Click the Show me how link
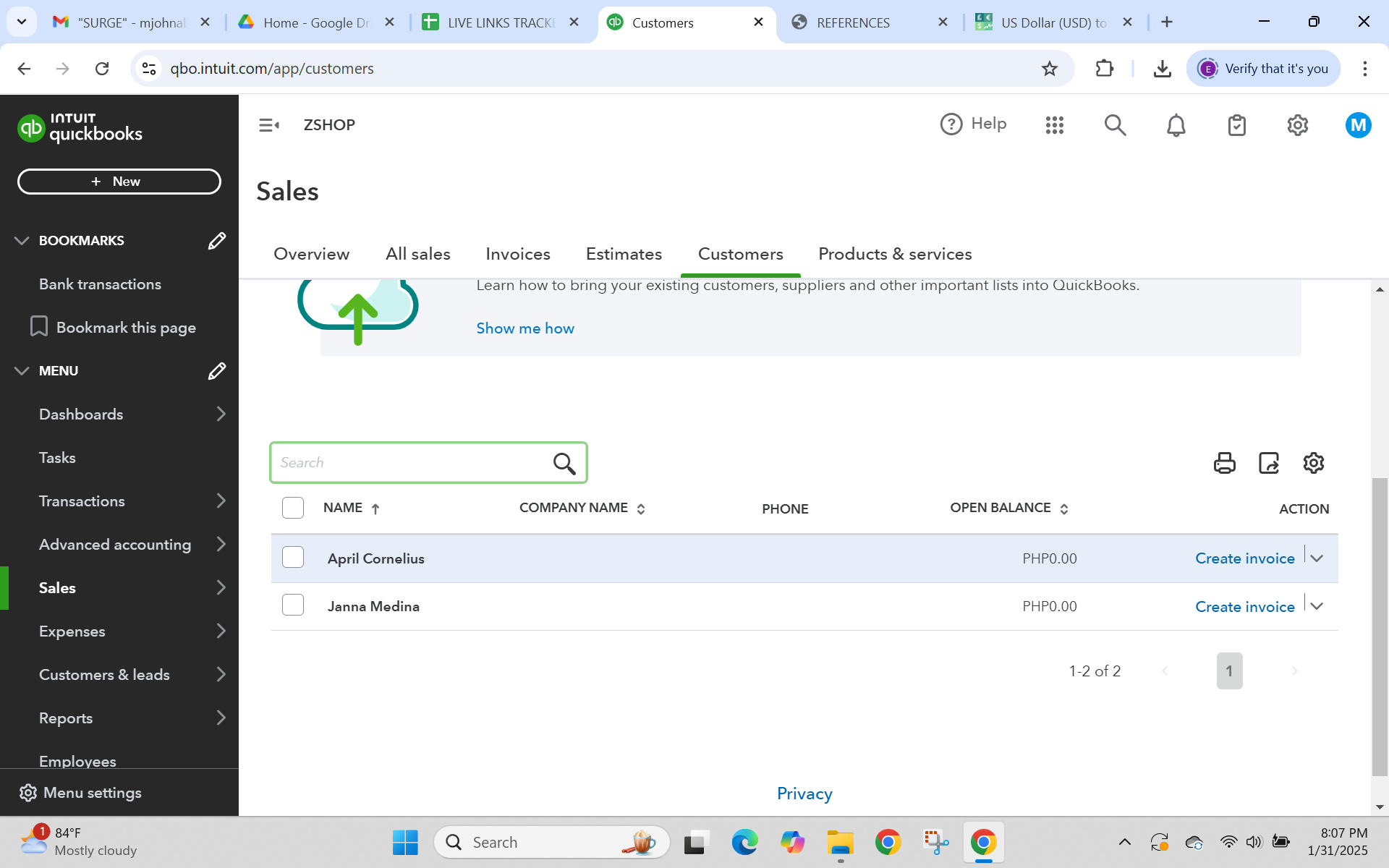Screen dimensions: 1389x868 pyautogui.click(x=524, y=328)
